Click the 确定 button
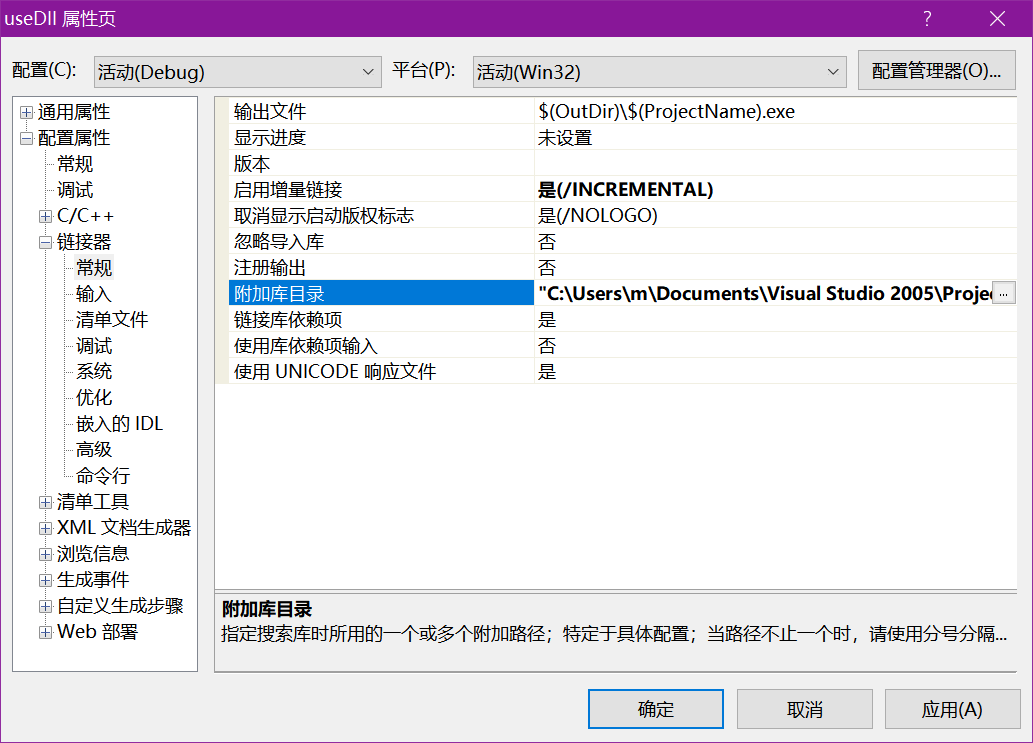Image resolution: width=1033 pixels, height=743 pixels. click(655, 710)
